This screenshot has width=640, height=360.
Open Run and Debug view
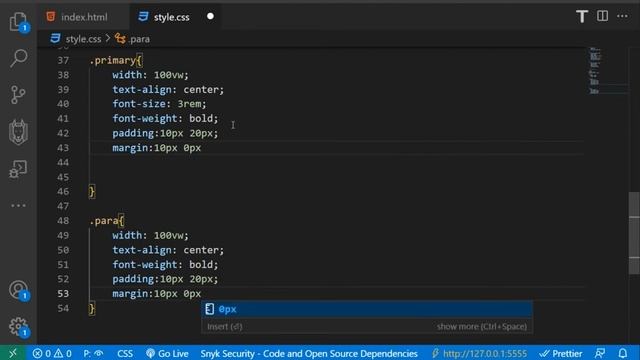[18, 169]
